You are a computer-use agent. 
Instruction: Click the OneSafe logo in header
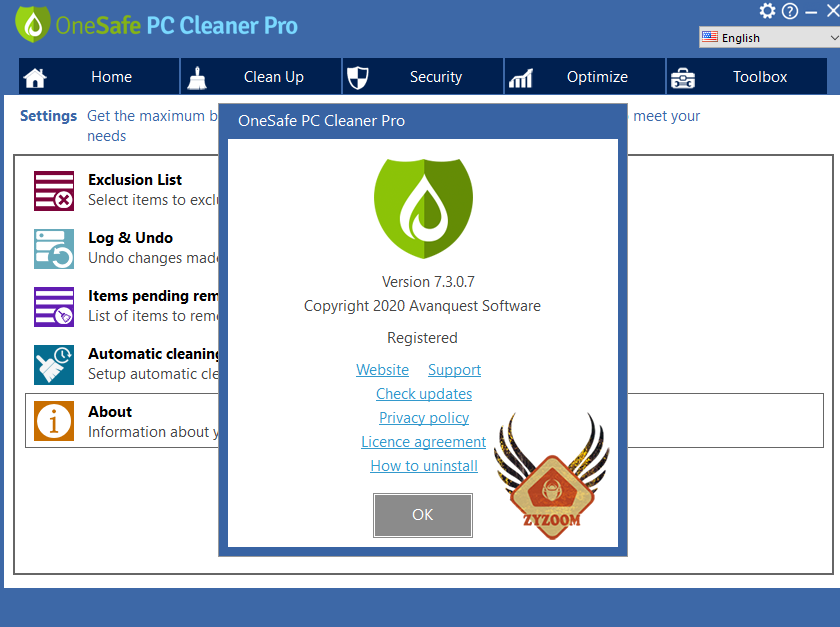click(33, 24)
